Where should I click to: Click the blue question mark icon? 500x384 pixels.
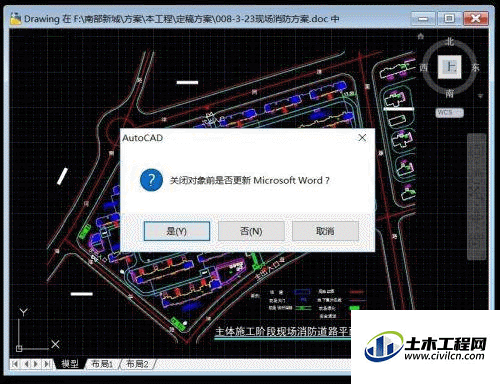click(151, 180)
